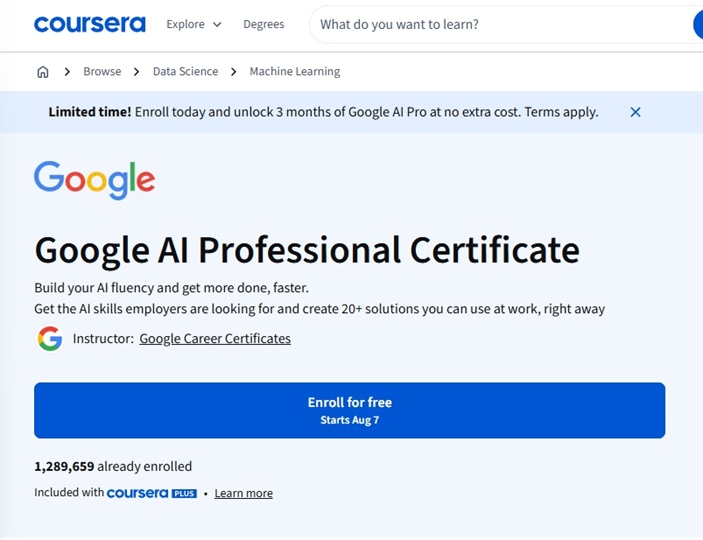Click the Google G instructor avatar
This screenshot has width=703, height=540.
point(49,339)
